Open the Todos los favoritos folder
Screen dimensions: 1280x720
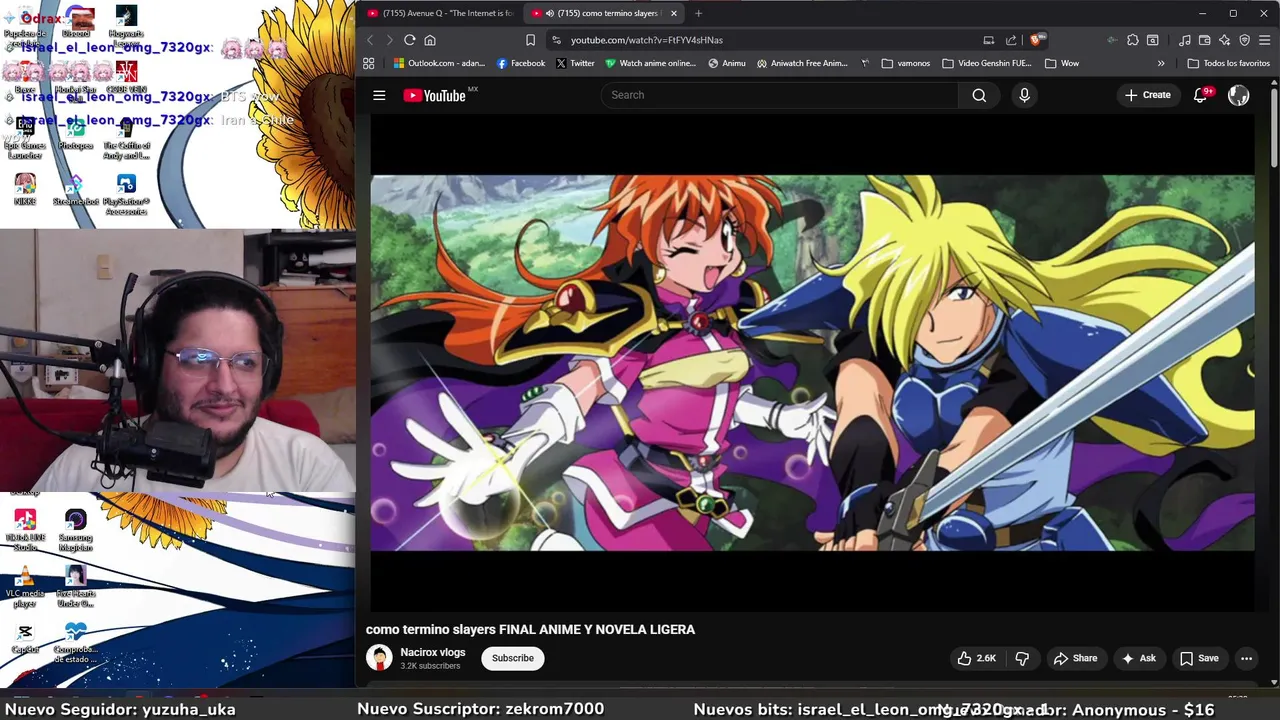[x=1228, y=63]
